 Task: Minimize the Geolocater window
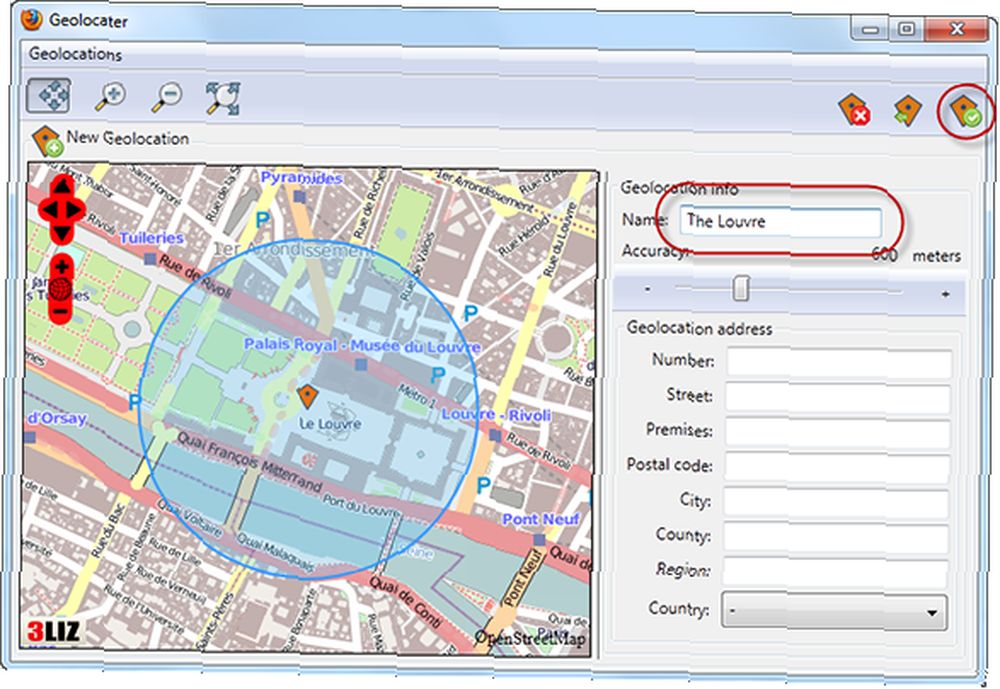pos(871,30)
